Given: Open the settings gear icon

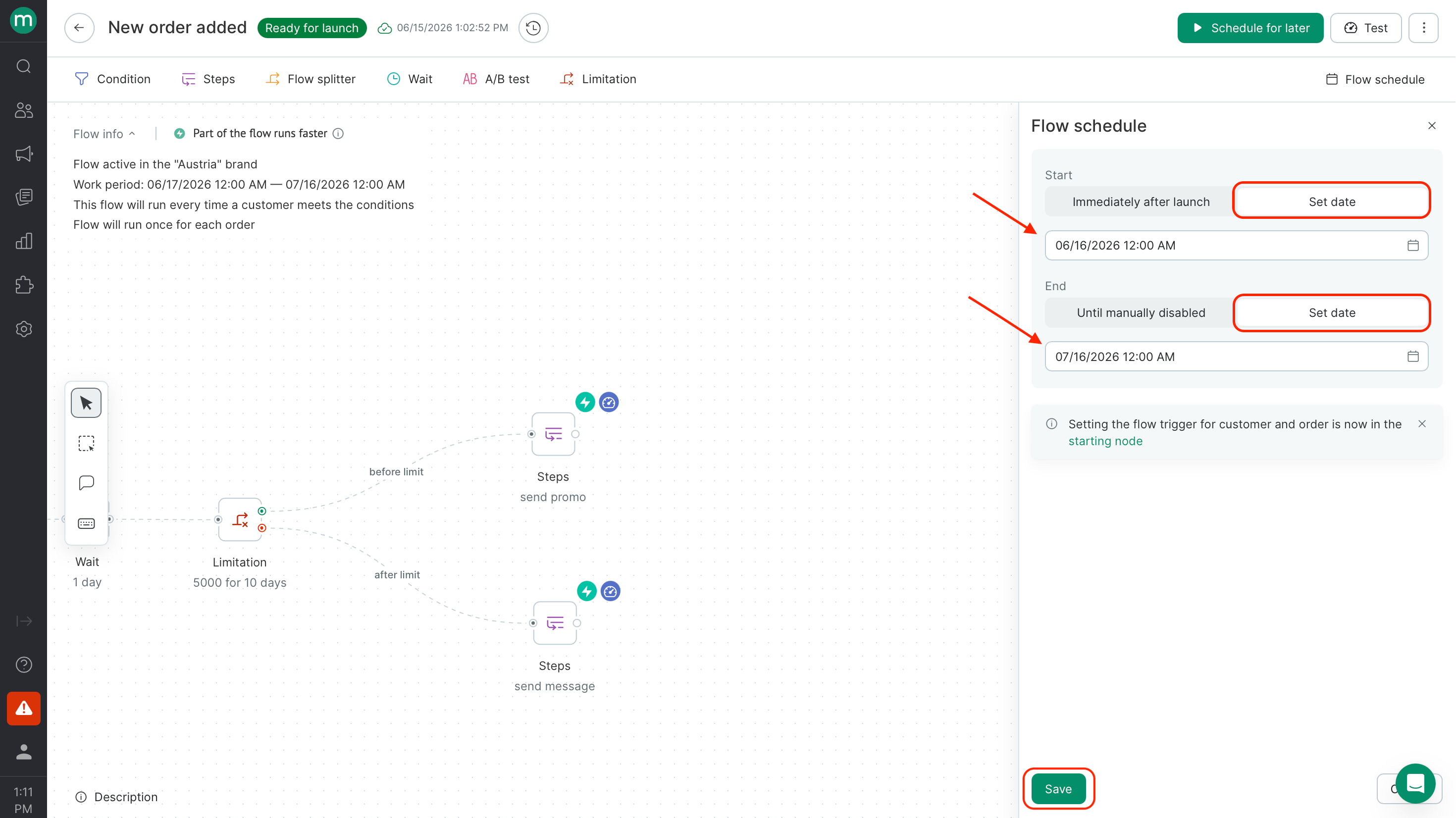Looking at the screenshot, I should 23,329.
